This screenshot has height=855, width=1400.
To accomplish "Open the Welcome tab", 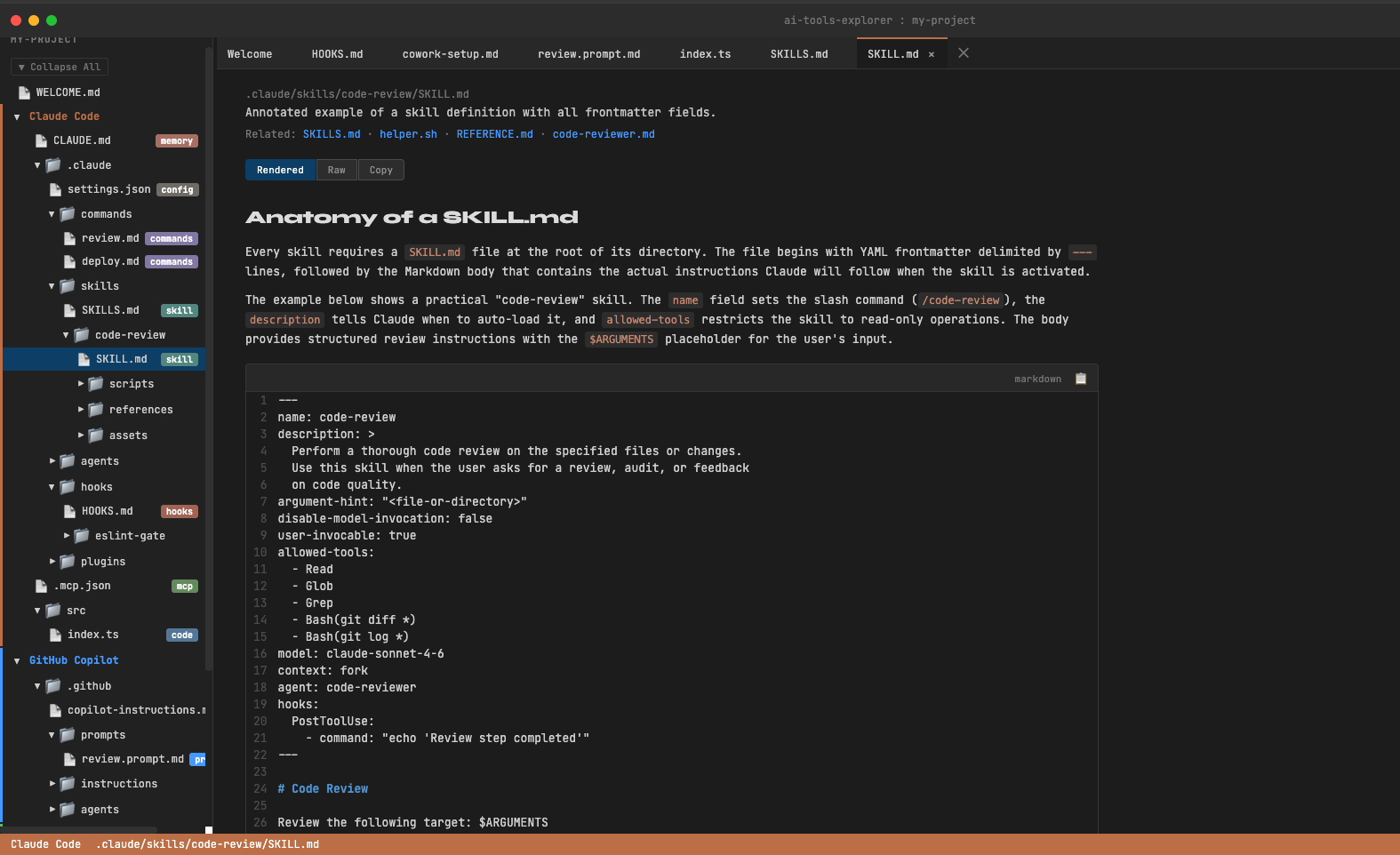I will (x=250, y=54).
